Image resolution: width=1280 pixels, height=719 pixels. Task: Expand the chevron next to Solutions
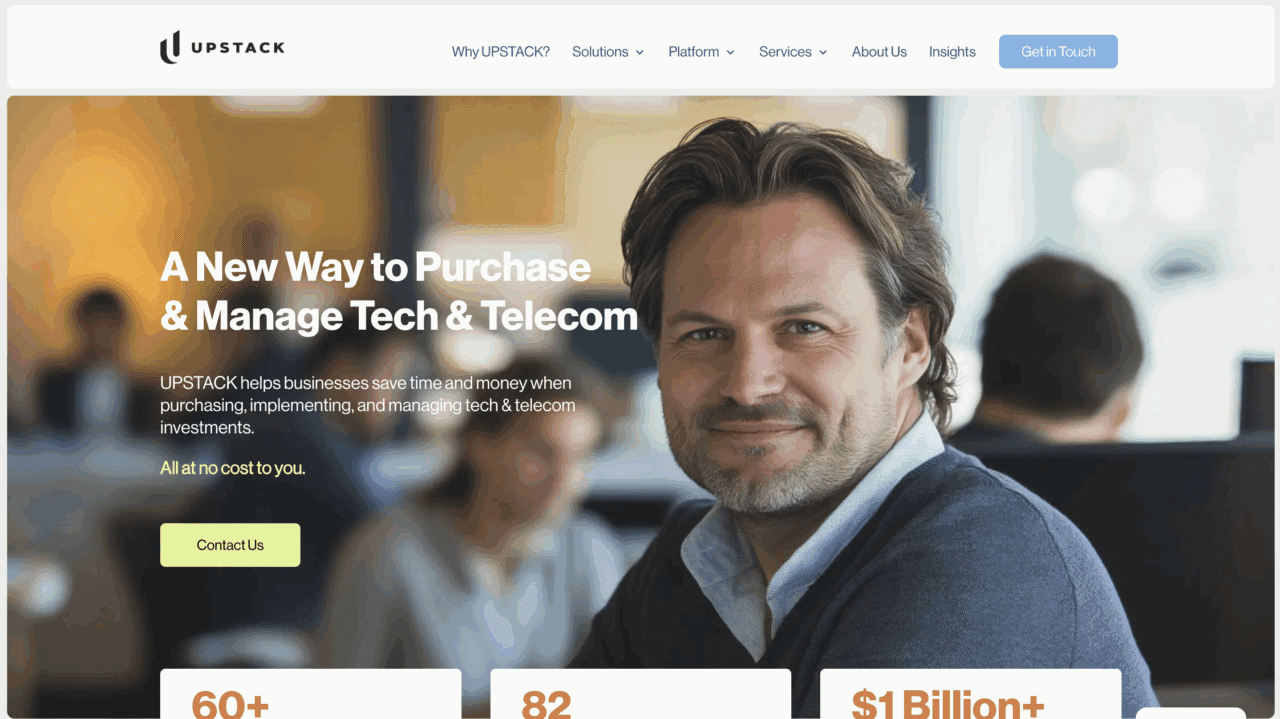pos(640,52)
